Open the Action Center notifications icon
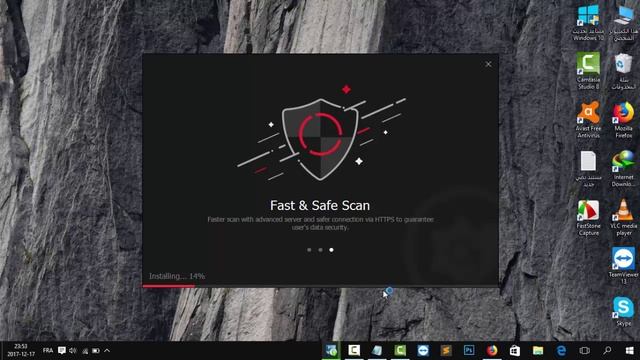This screenshot has height=360, width=640. (x=62, y=351)
